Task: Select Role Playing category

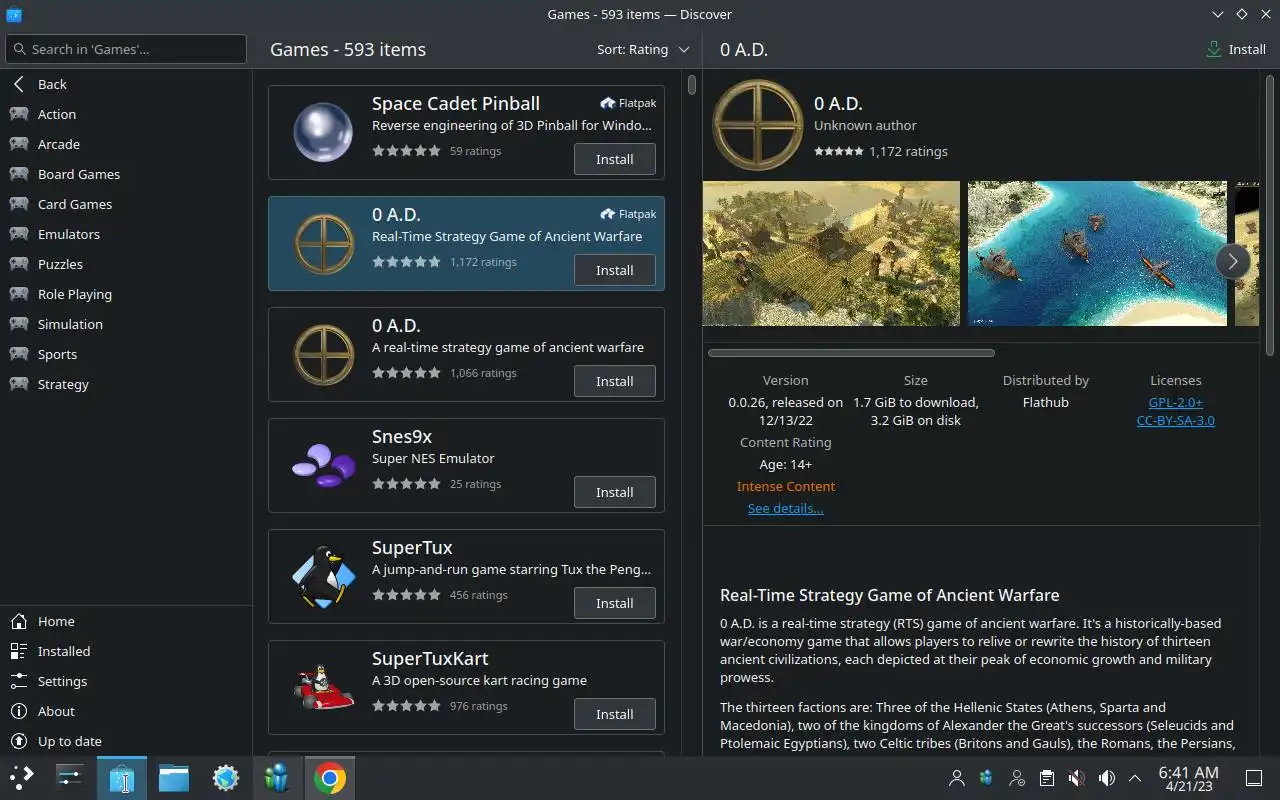Action: pos(126,294)
